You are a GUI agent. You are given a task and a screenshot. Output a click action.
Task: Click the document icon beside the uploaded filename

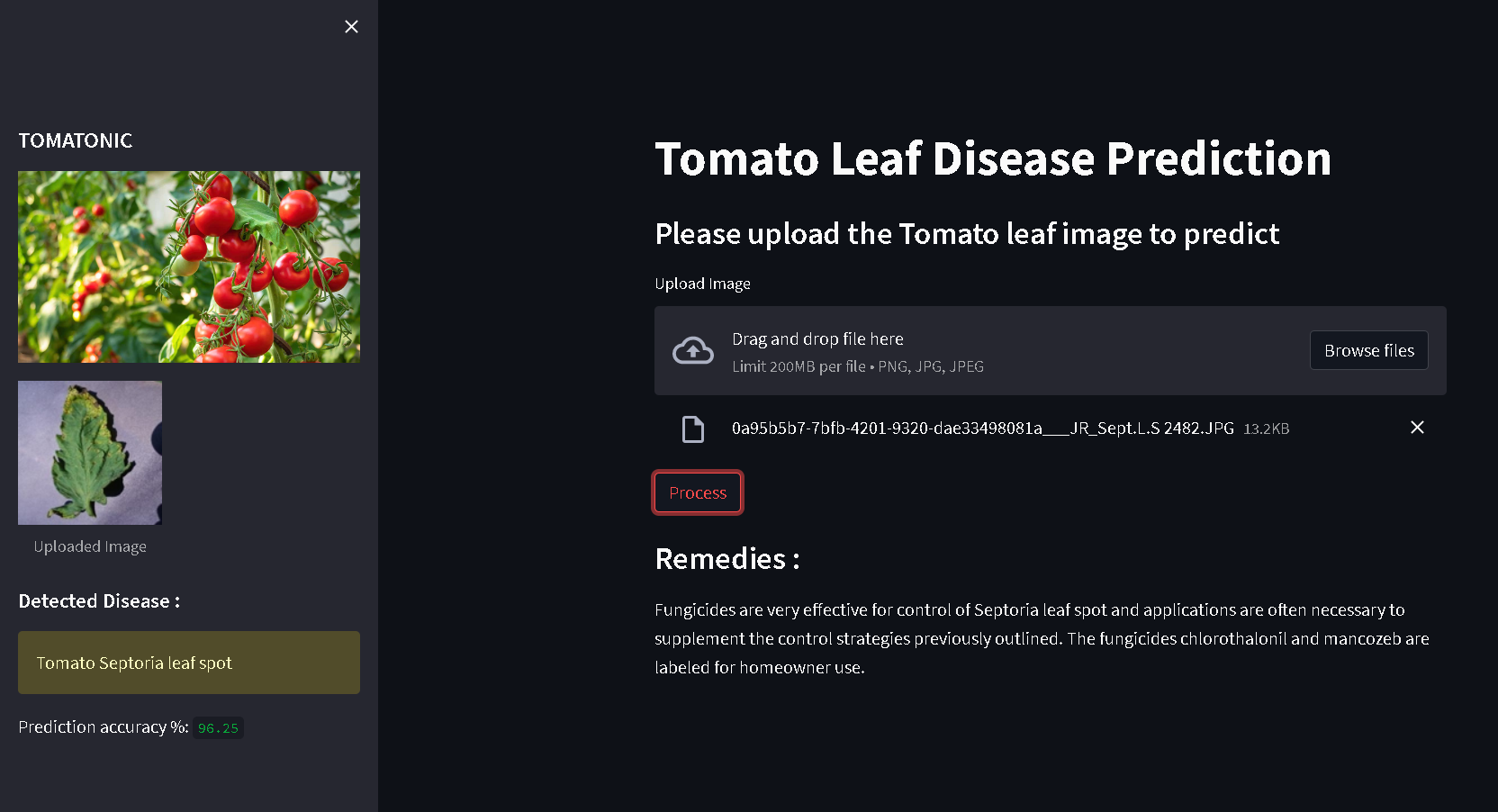coord(693,429)
